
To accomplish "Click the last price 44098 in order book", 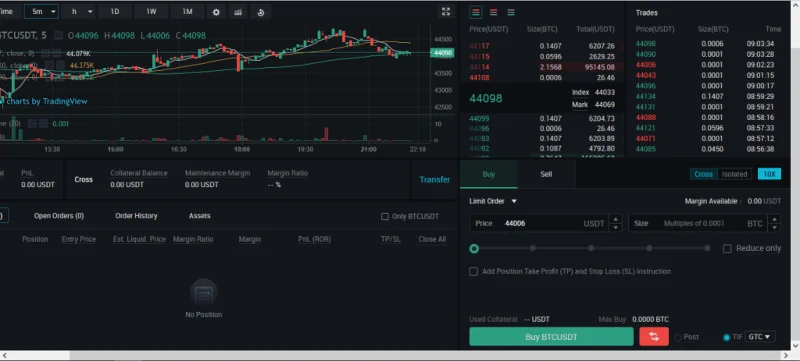I will click(x=486, y=98).
